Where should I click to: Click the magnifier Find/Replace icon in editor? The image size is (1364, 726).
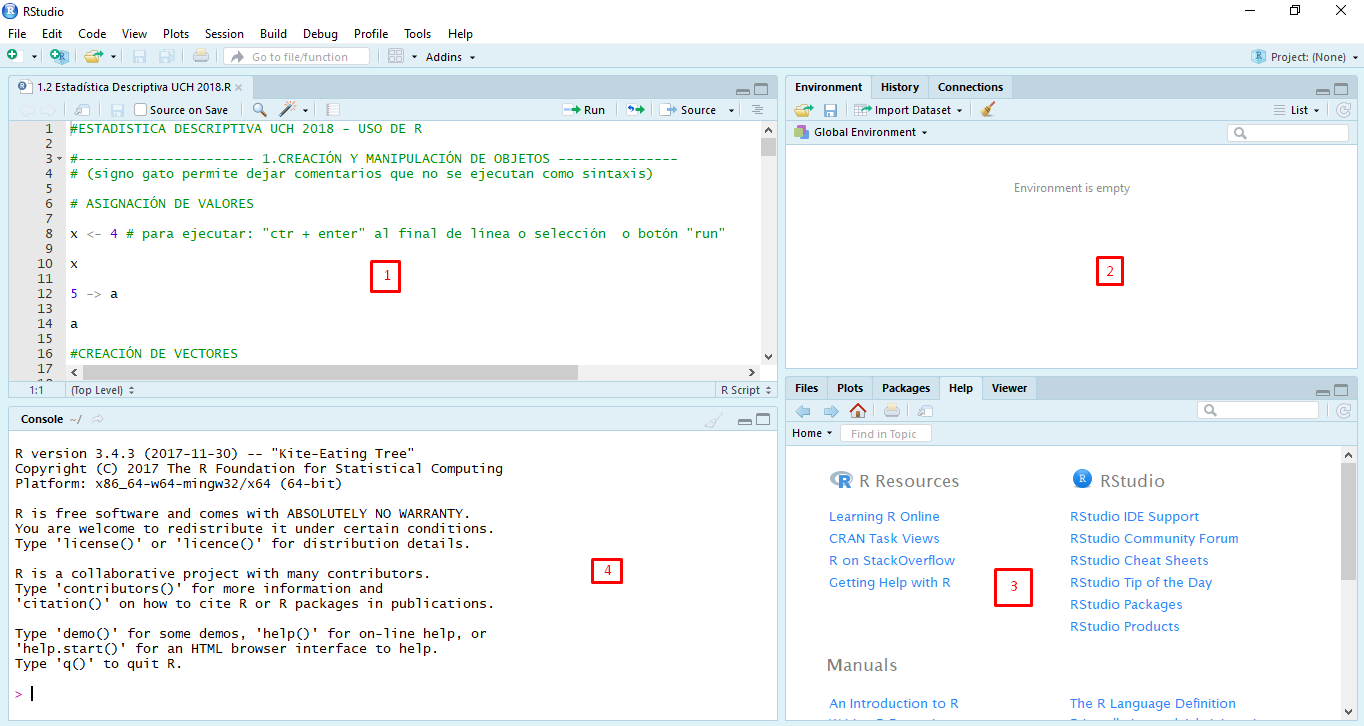(259, 110)
